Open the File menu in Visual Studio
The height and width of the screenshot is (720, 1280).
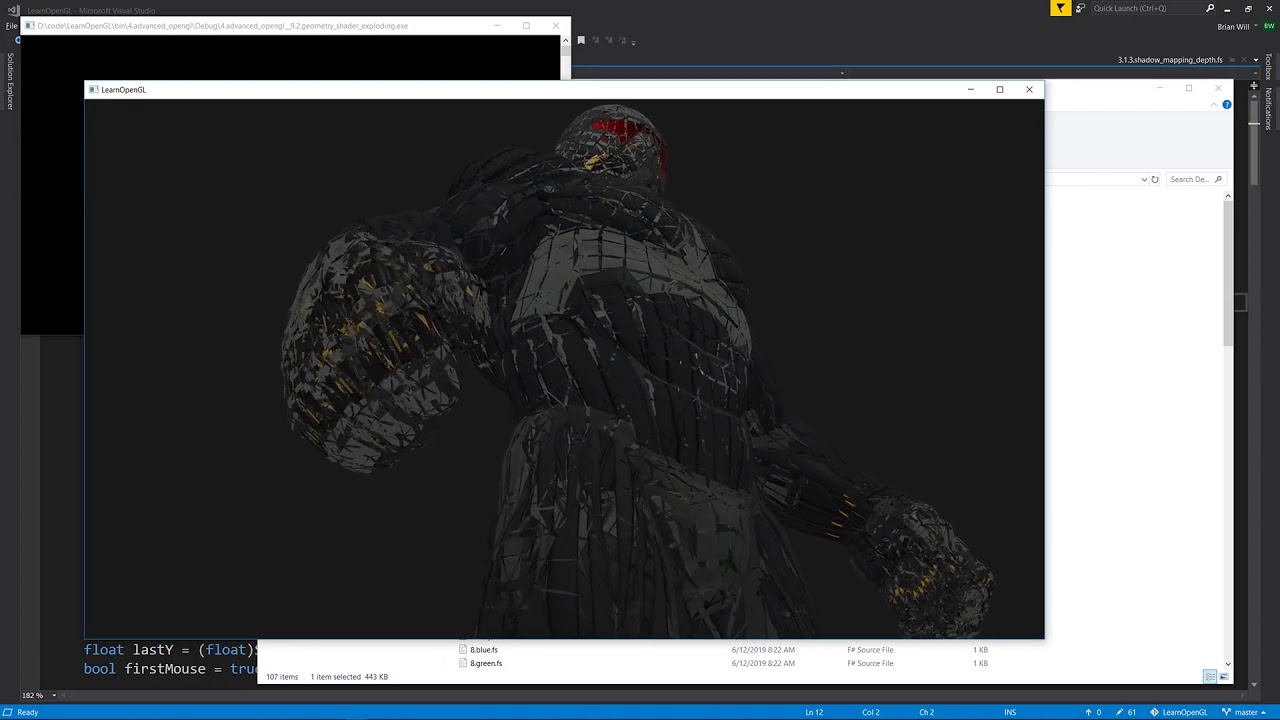click(x=11, y=26)
